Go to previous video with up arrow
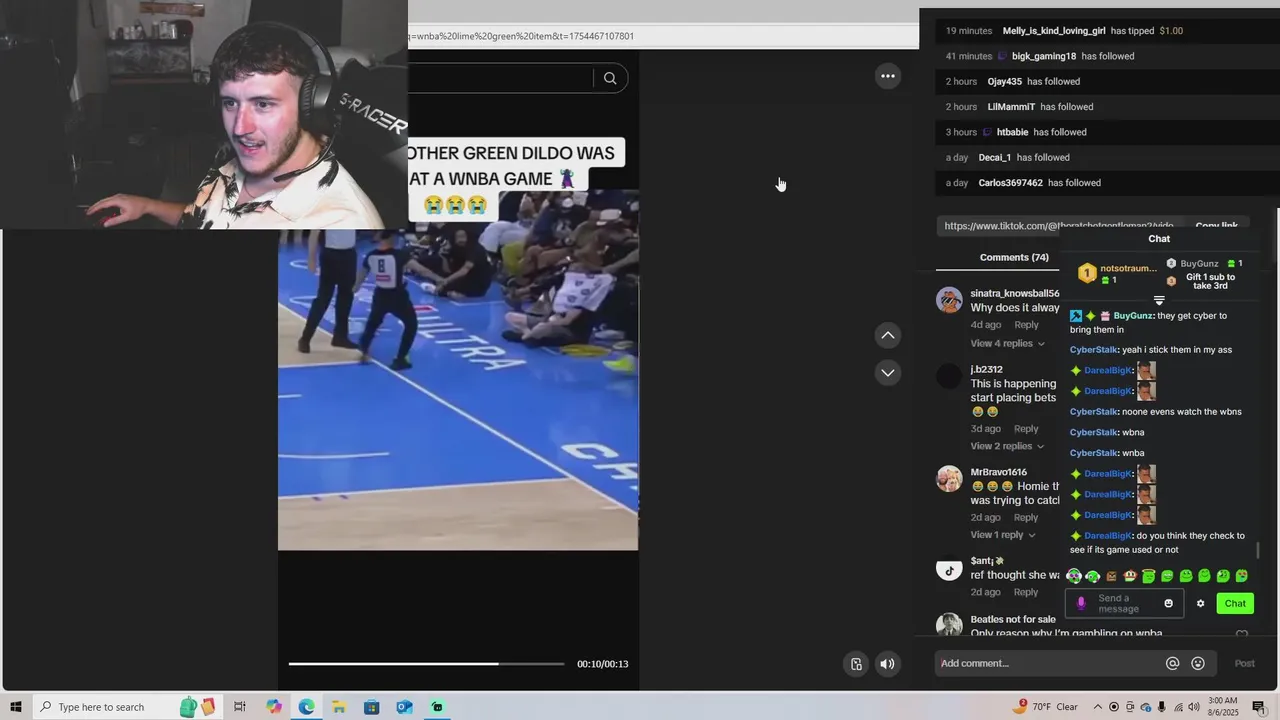 point(888,335)
